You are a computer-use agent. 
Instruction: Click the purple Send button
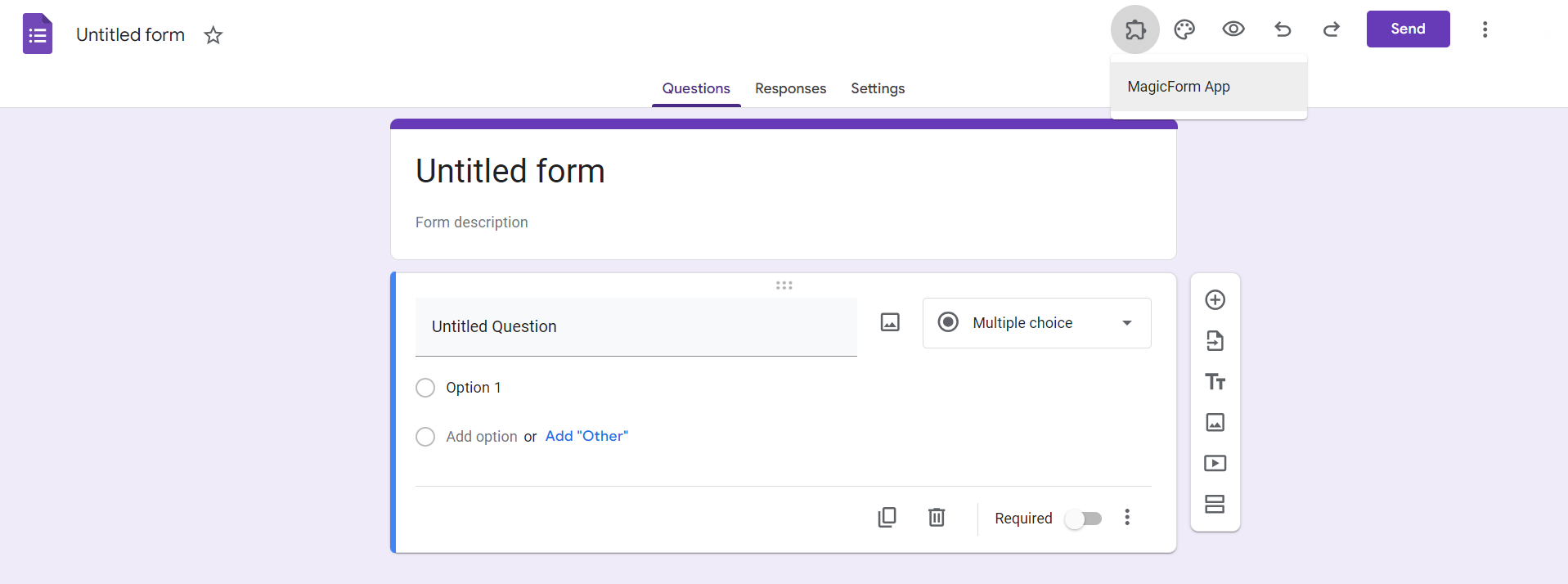pos(1407,29)
